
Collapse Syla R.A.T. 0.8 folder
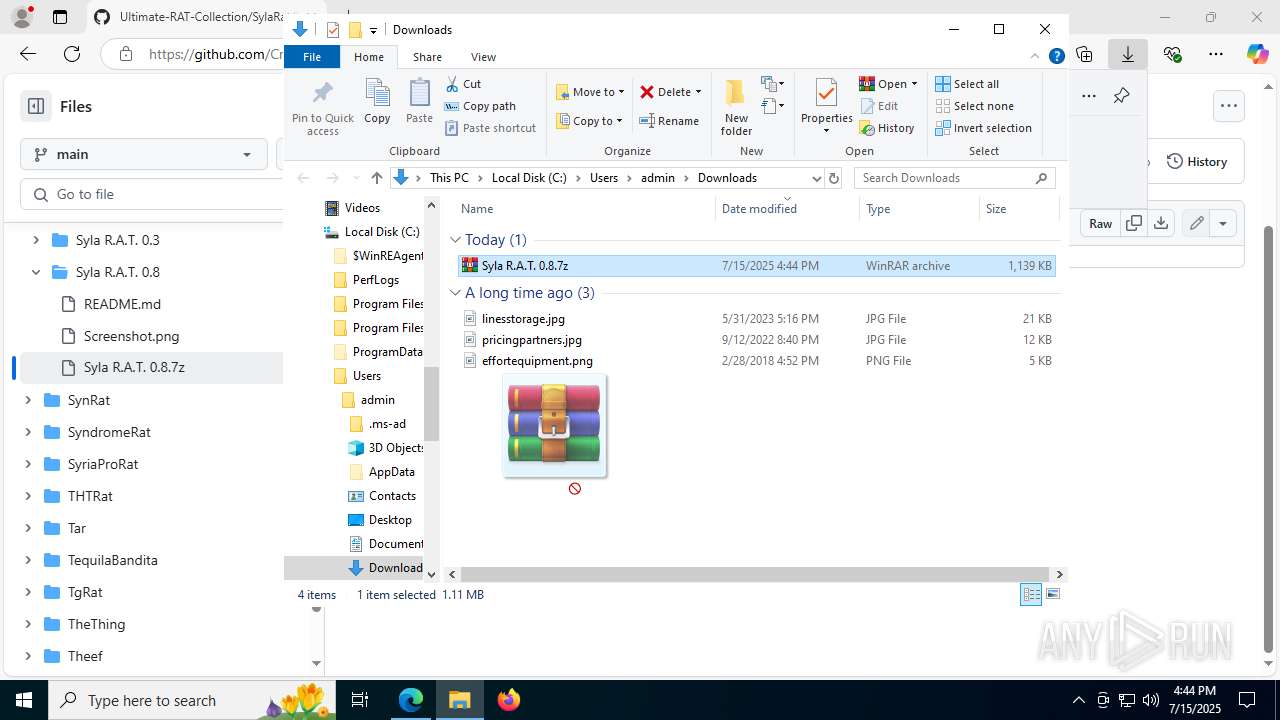coord(36,272)
